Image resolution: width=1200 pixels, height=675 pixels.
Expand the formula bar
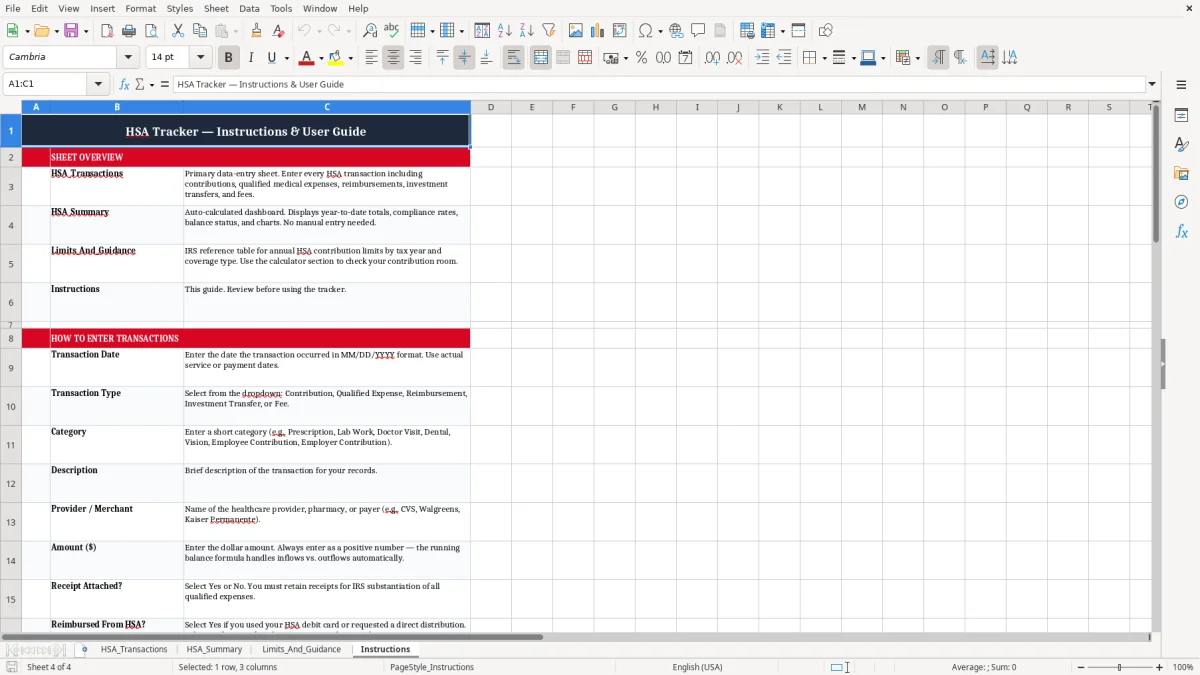point(1152,84)
